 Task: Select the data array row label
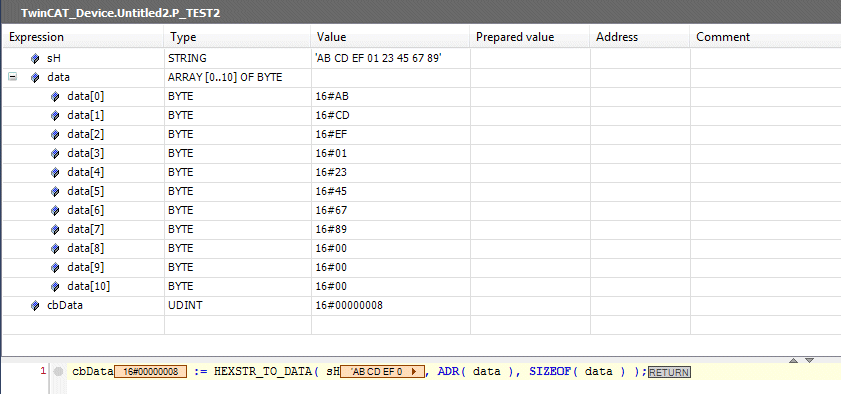coord(58,77)
